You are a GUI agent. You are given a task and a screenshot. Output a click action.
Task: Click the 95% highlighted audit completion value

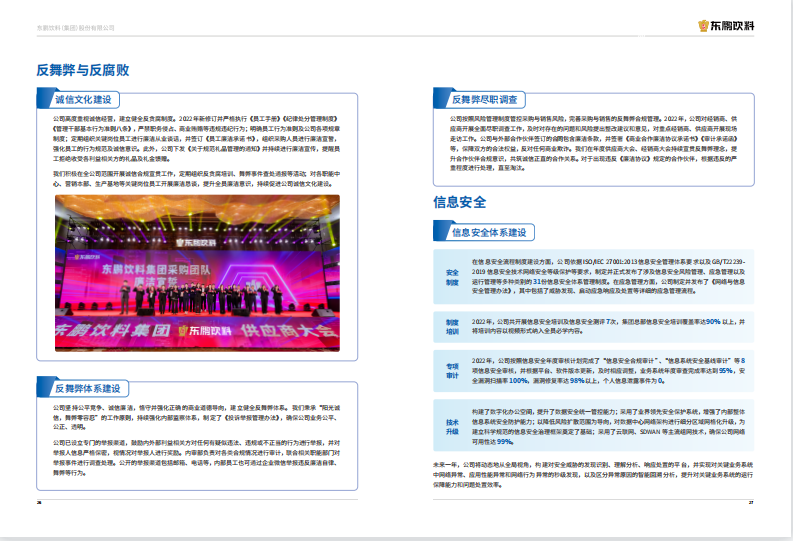(726, 371)
